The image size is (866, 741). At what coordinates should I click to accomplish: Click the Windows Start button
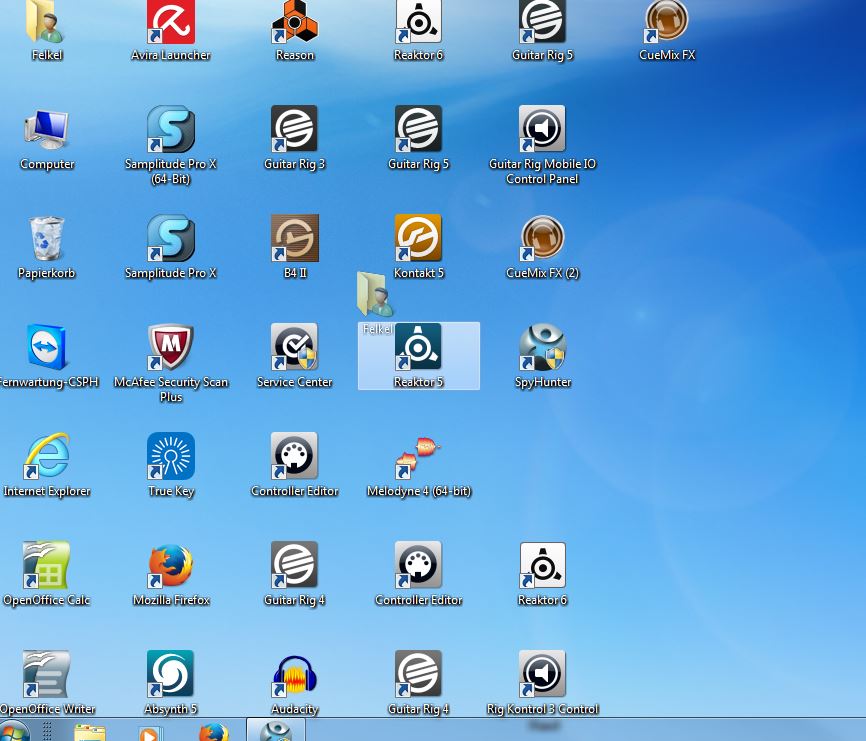(x=14, y=732)
